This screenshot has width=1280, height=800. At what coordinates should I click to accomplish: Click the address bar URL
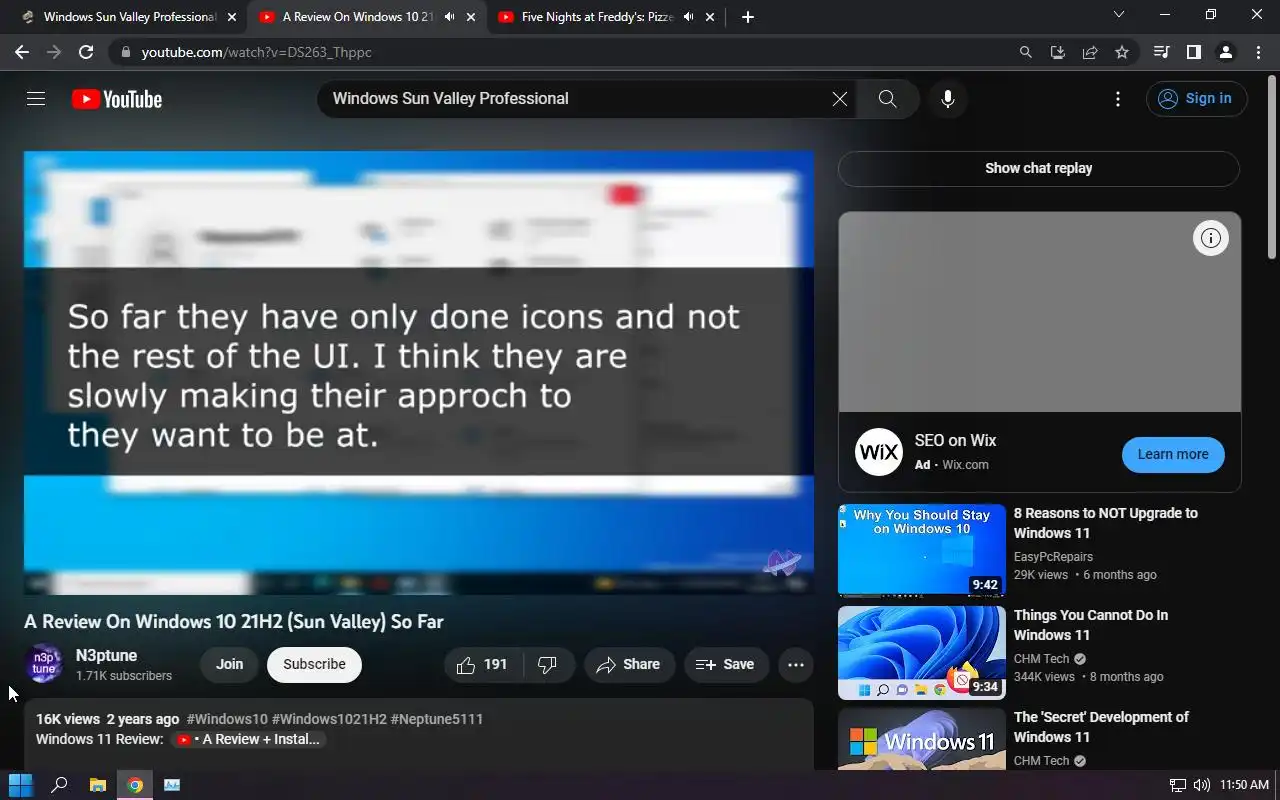point(256,52)
